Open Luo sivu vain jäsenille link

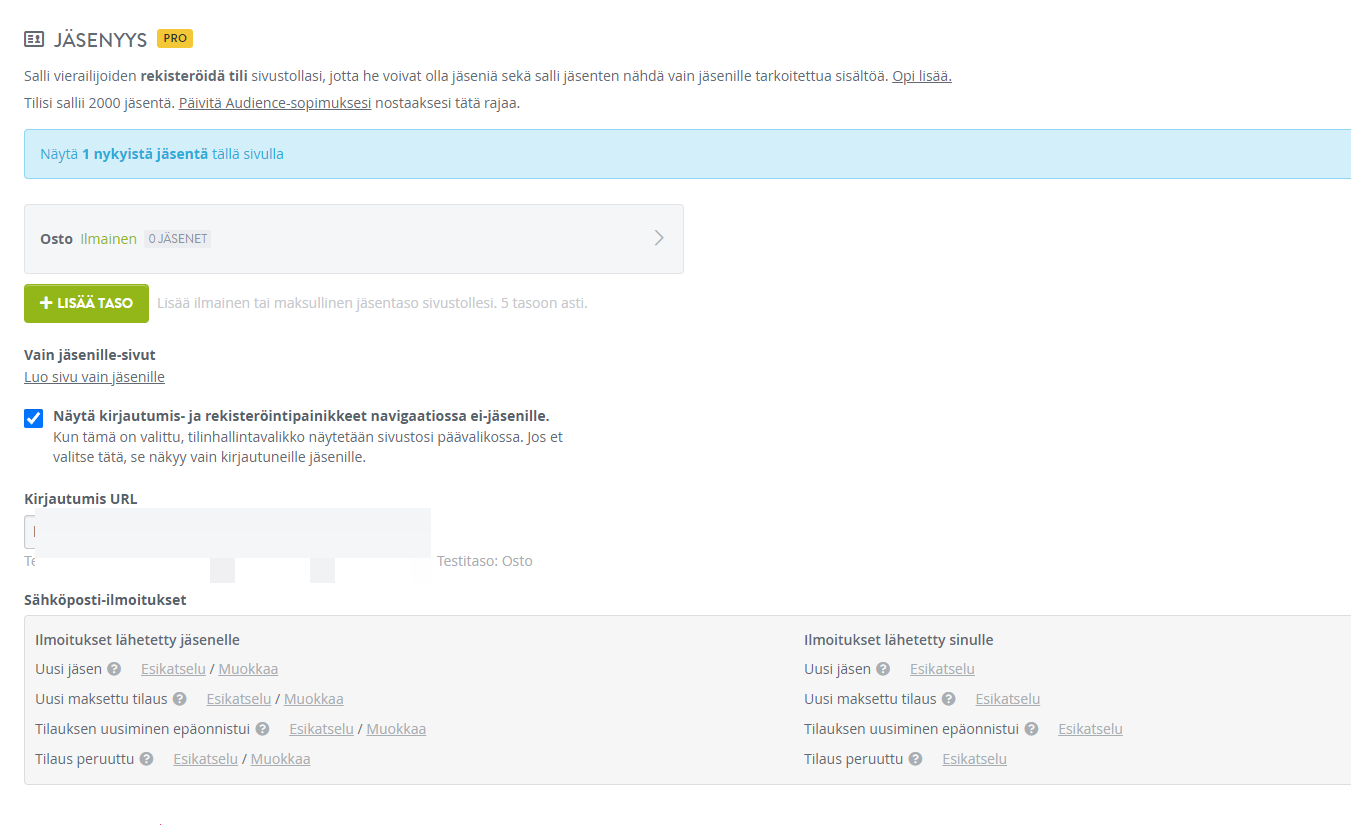click(94, 377)
